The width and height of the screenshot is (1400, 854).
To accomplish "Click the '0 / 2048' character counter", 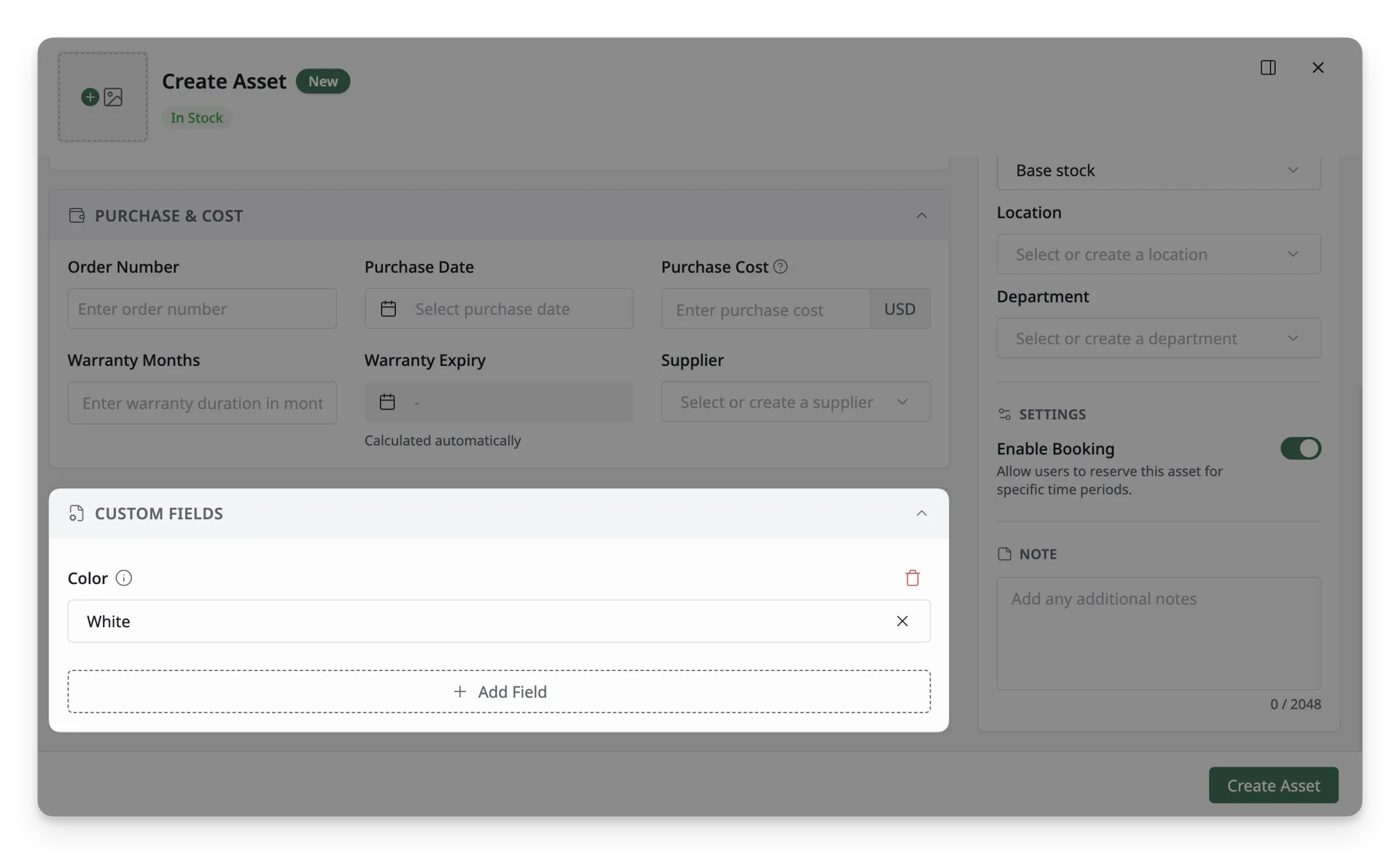I will (1295, 704).
